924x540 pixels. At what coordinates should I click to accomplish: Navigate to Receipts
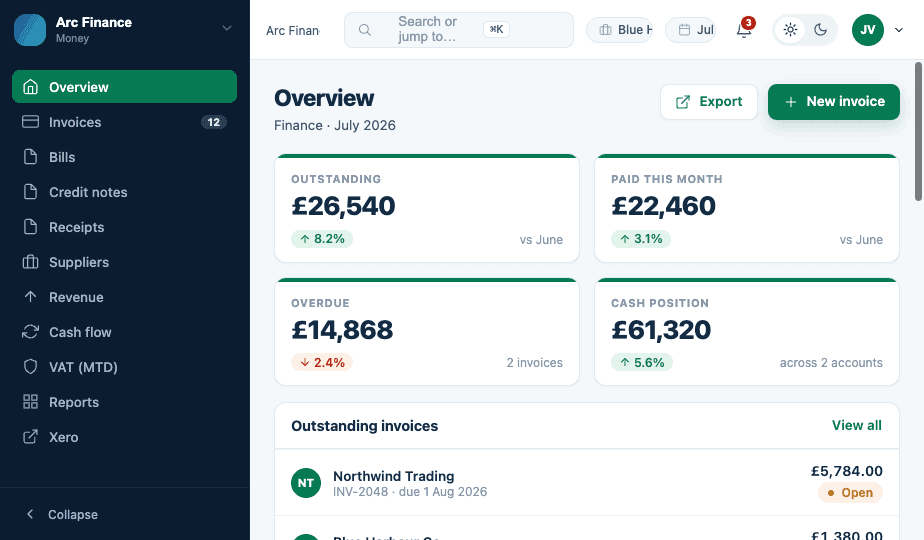(x=124, y=227)
